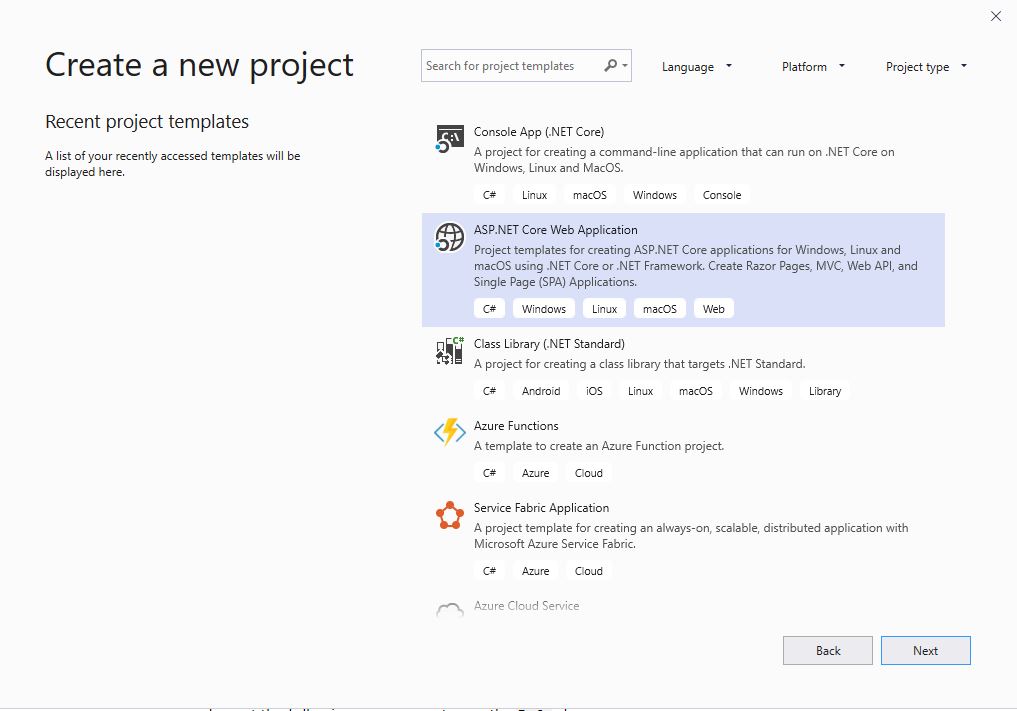Click the Cloud tag under Azure Functions

click(x=589, y=474)
